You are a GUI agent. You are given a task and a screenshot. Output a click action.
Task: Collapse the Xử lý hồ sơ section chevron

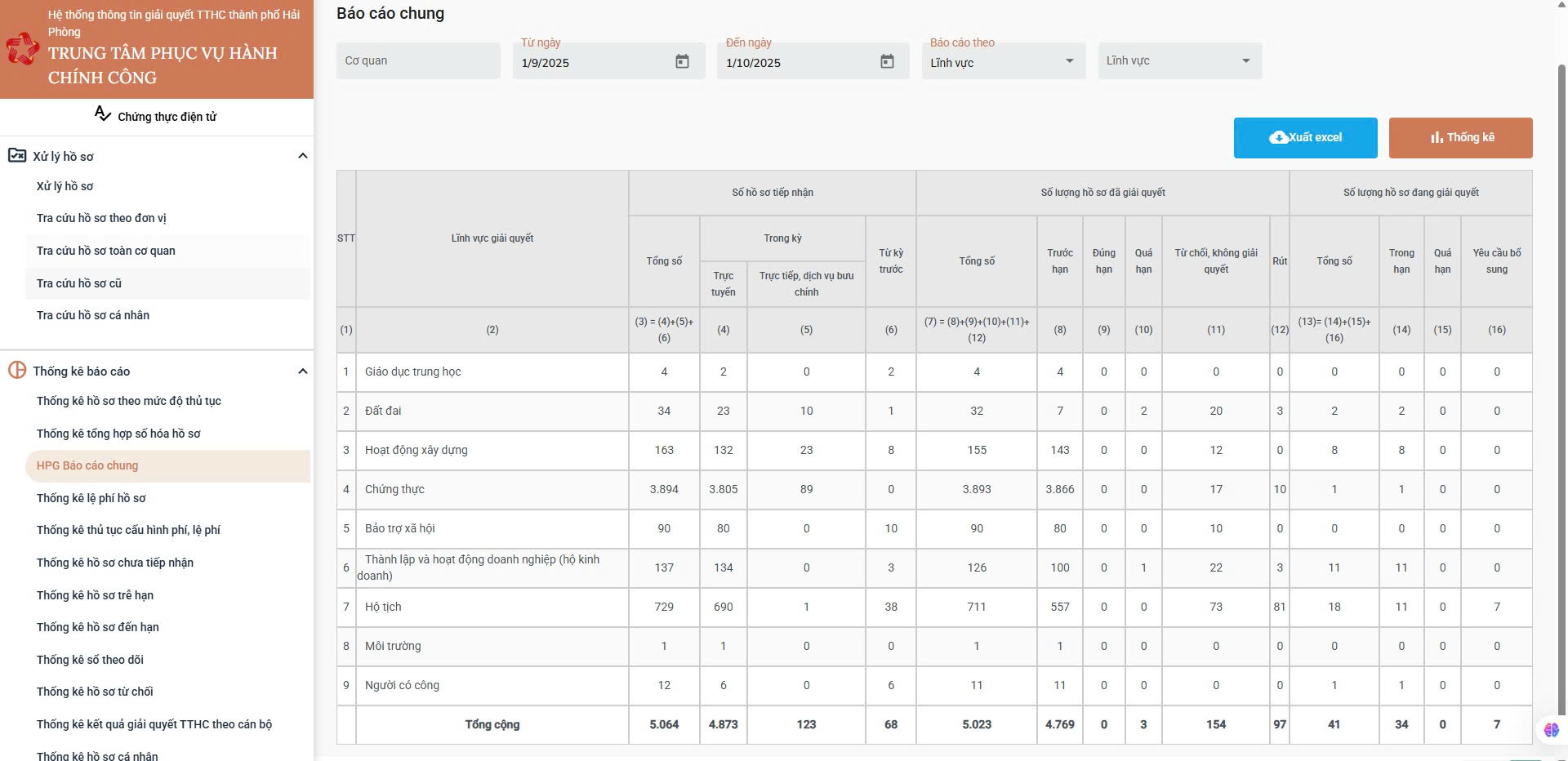point(302,156)
